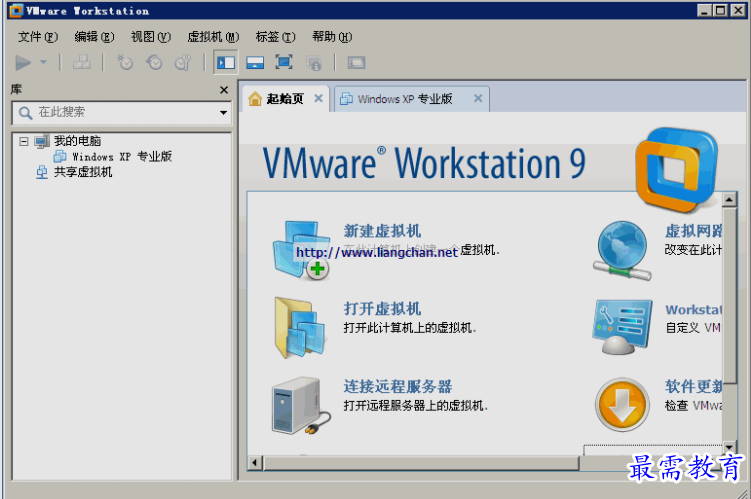This screenshot has height=499, width=751.
Task: Close the Windows XP 专业版 tab
Action: click(478, 98)
